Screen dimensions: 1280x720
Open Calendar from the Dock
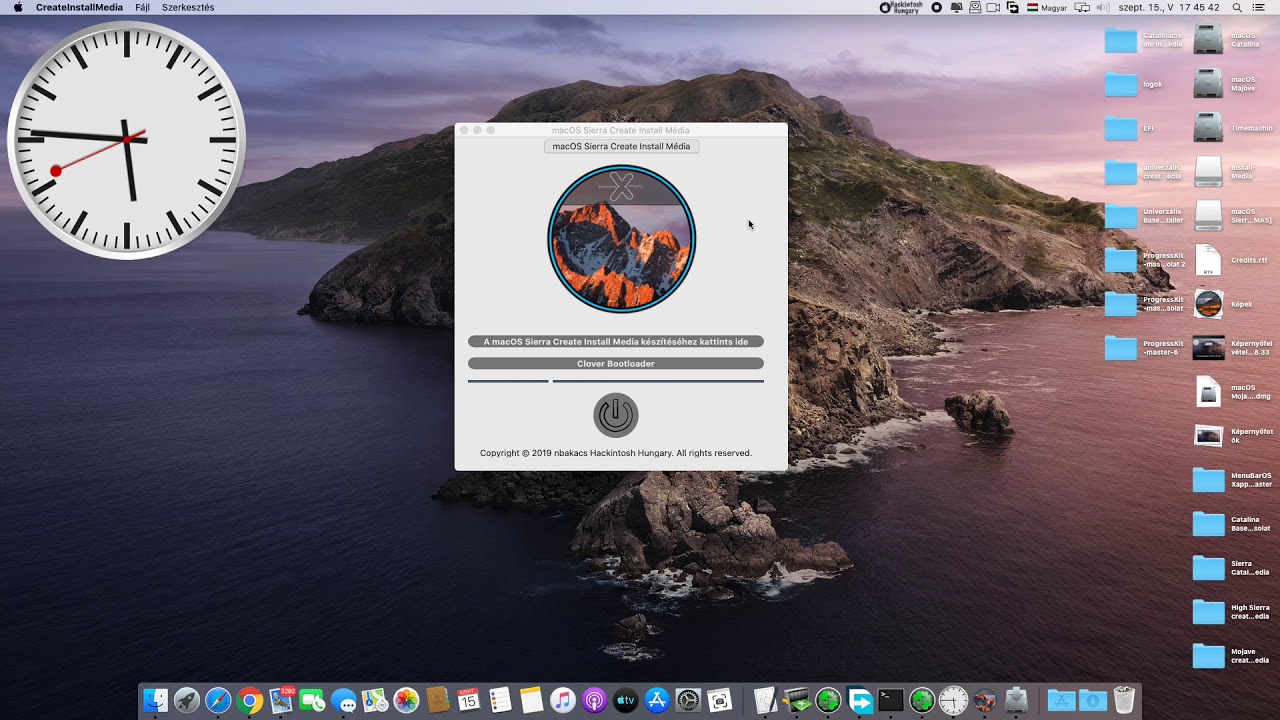[468, 701]
